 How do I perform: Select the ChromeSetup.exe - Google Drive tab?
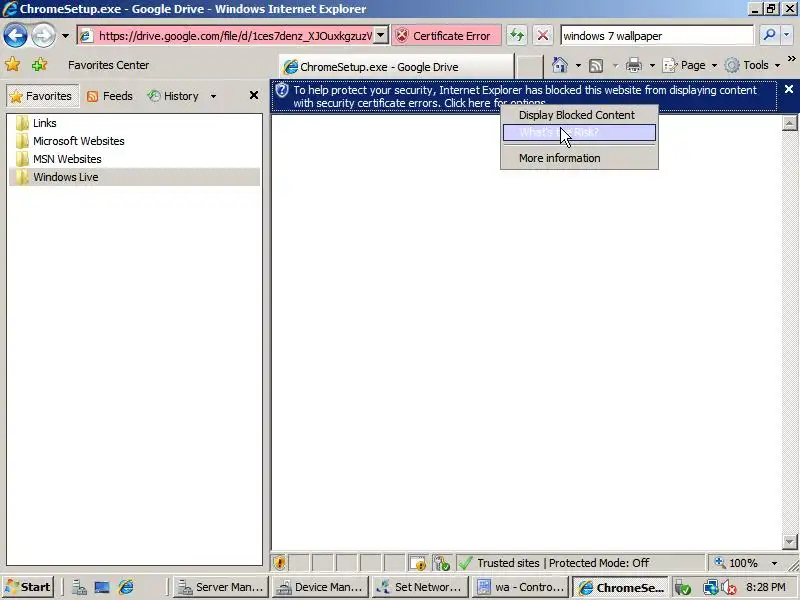pos(396,67)
